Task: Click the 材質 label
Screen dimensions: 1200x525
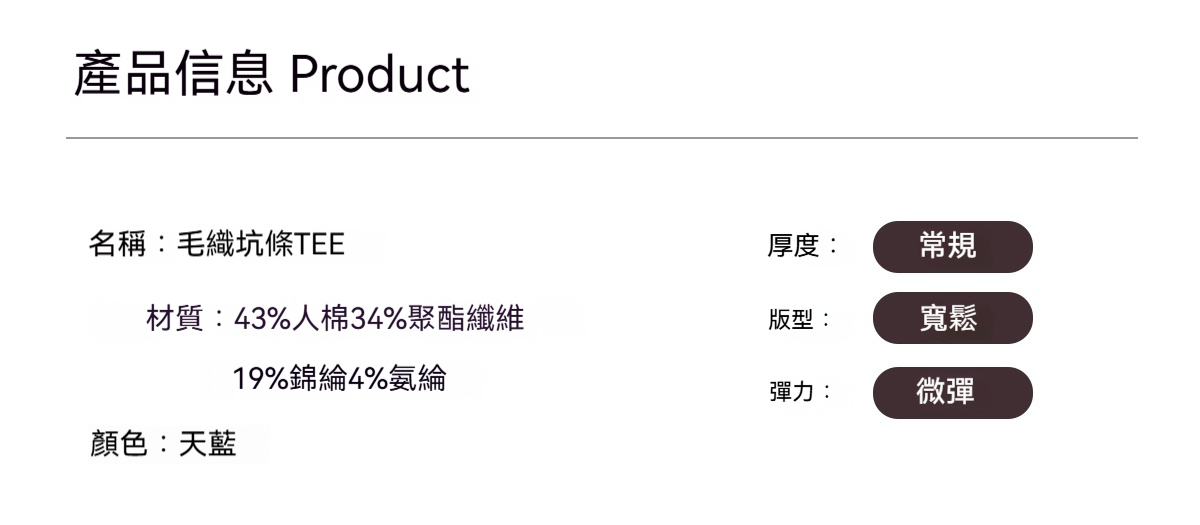Action: click(175, 320)
